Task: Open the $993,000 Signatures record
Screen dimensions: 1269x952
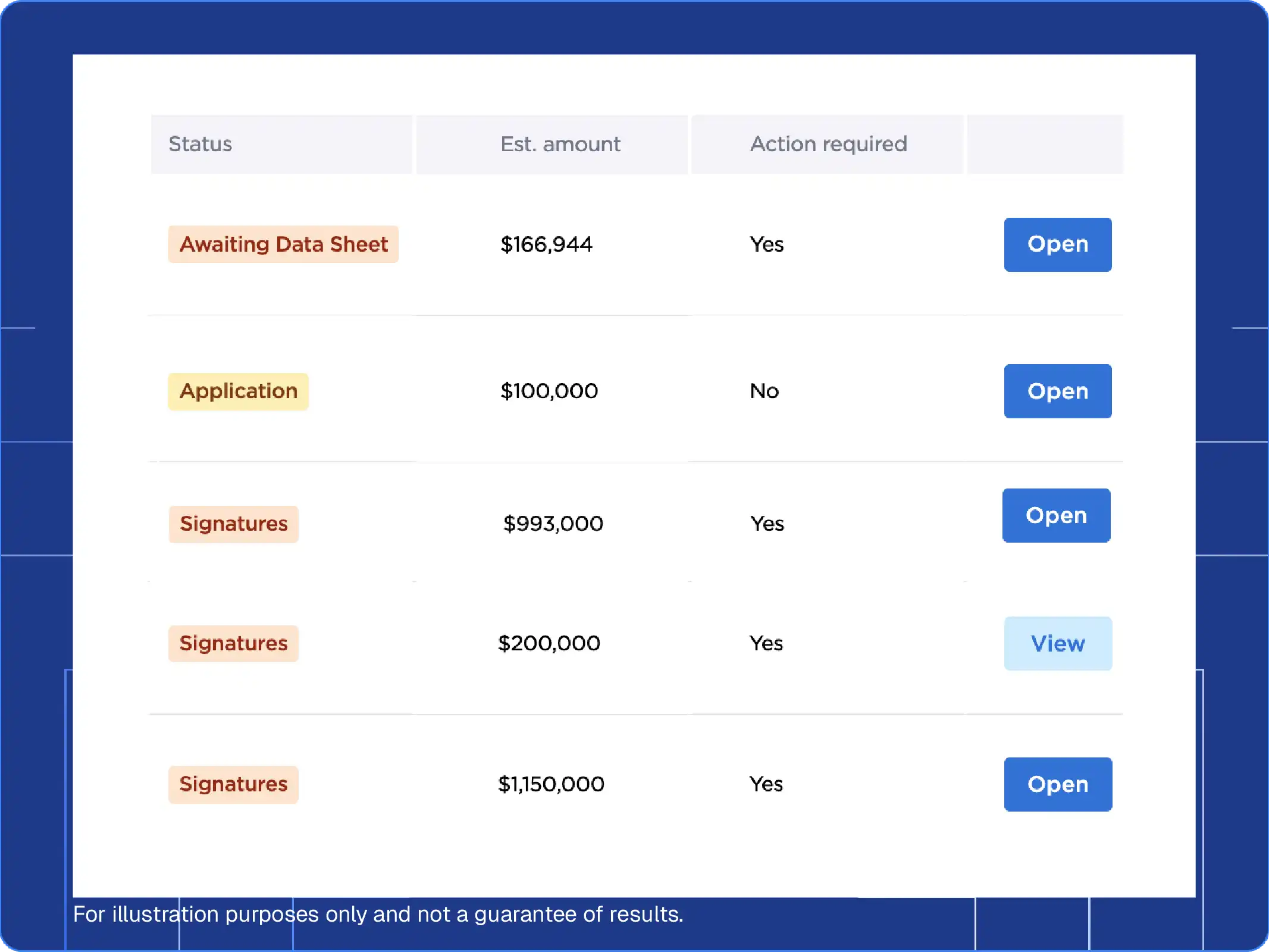Action: point(1056,515)
